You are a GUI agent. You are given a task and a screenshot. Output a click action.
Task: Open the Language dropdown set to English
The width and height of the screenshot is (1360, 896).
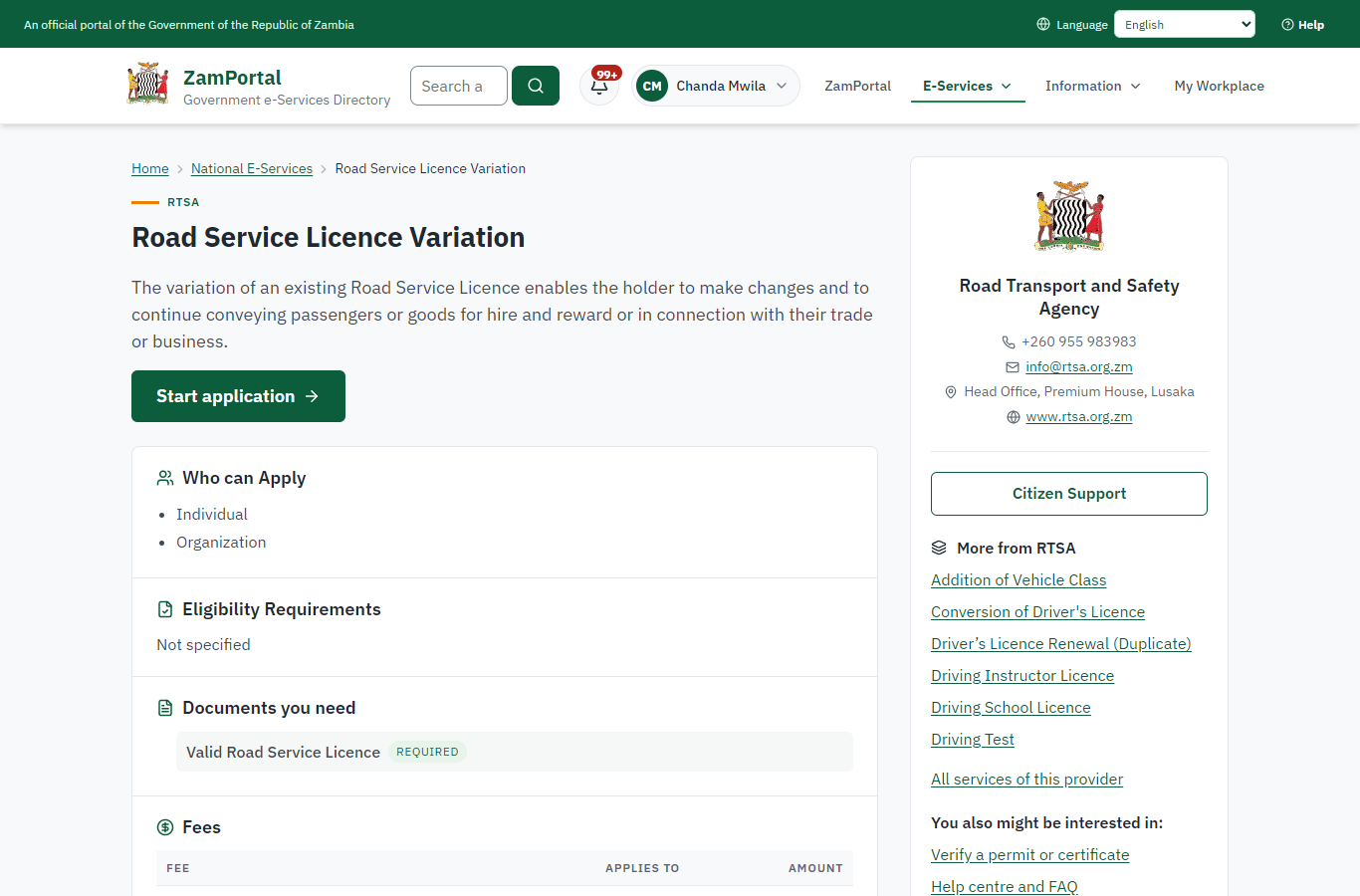pyautogui.click(x=1185, y=24)
